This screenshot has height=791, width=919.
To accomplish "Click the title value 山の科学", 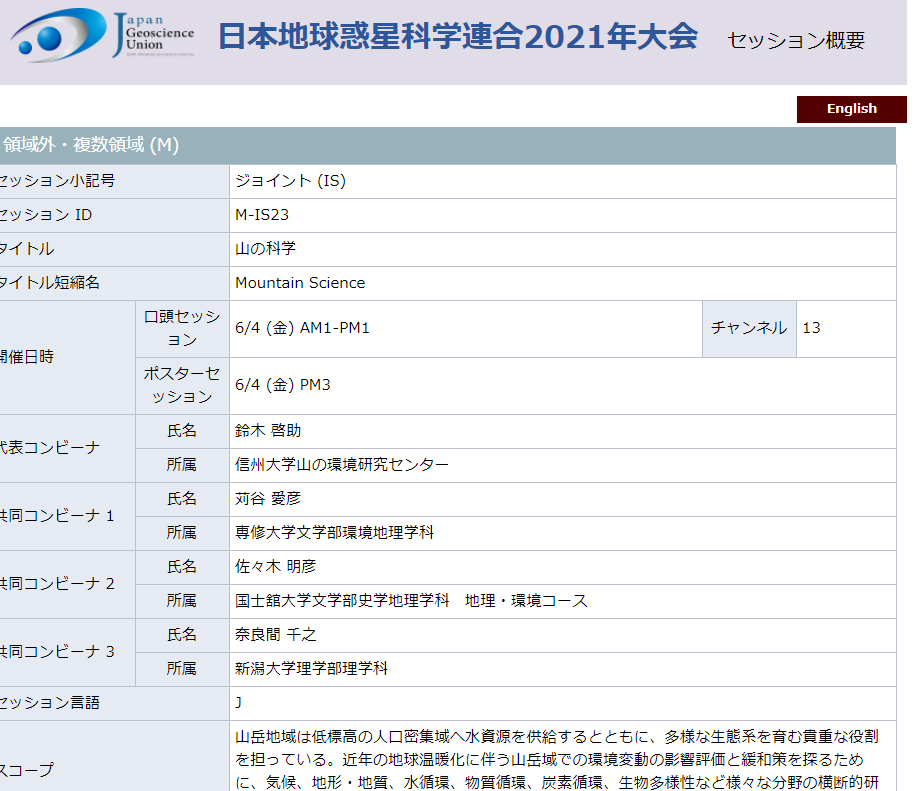I will [266, 249].
